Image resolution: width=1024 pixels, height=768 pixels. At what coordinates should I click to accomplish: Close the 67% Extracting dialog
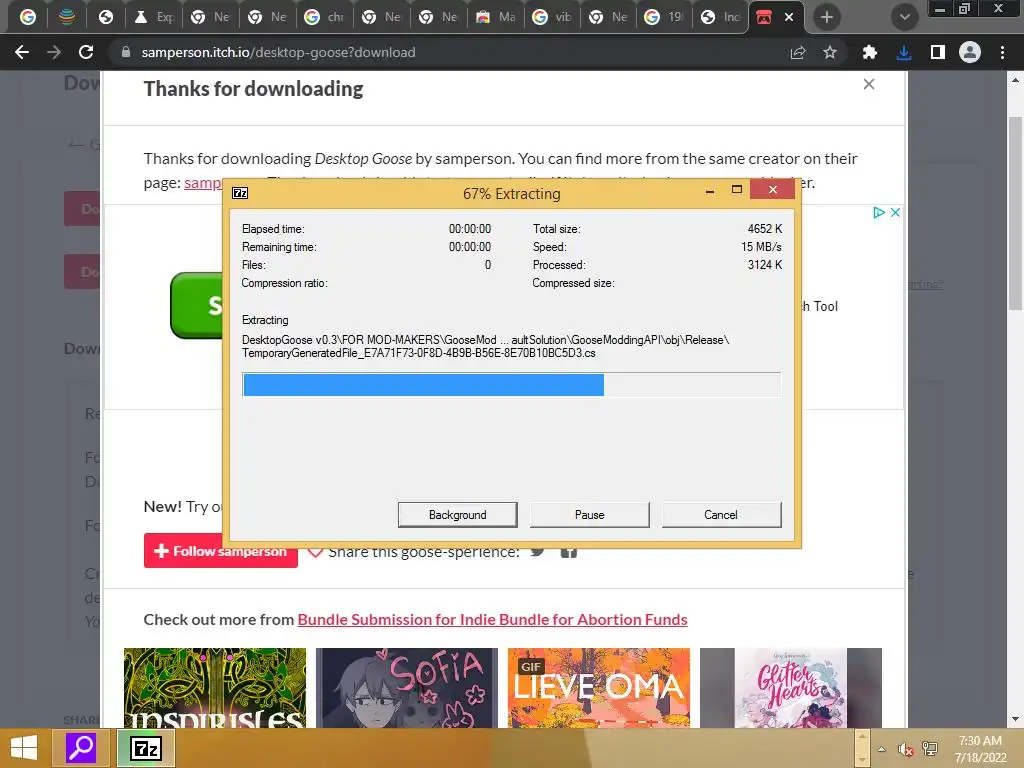773,189
